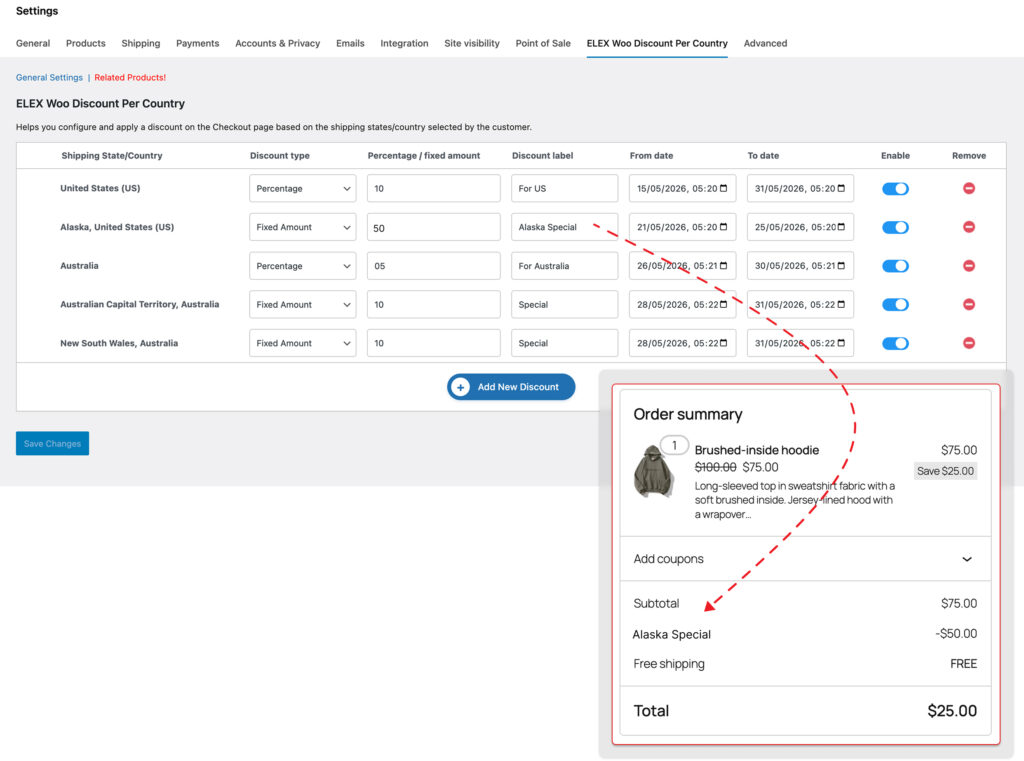Open the General Settings link
The height and width of the screenshot is (761, 1024).
pyautogui.click(x=49, y=77)
